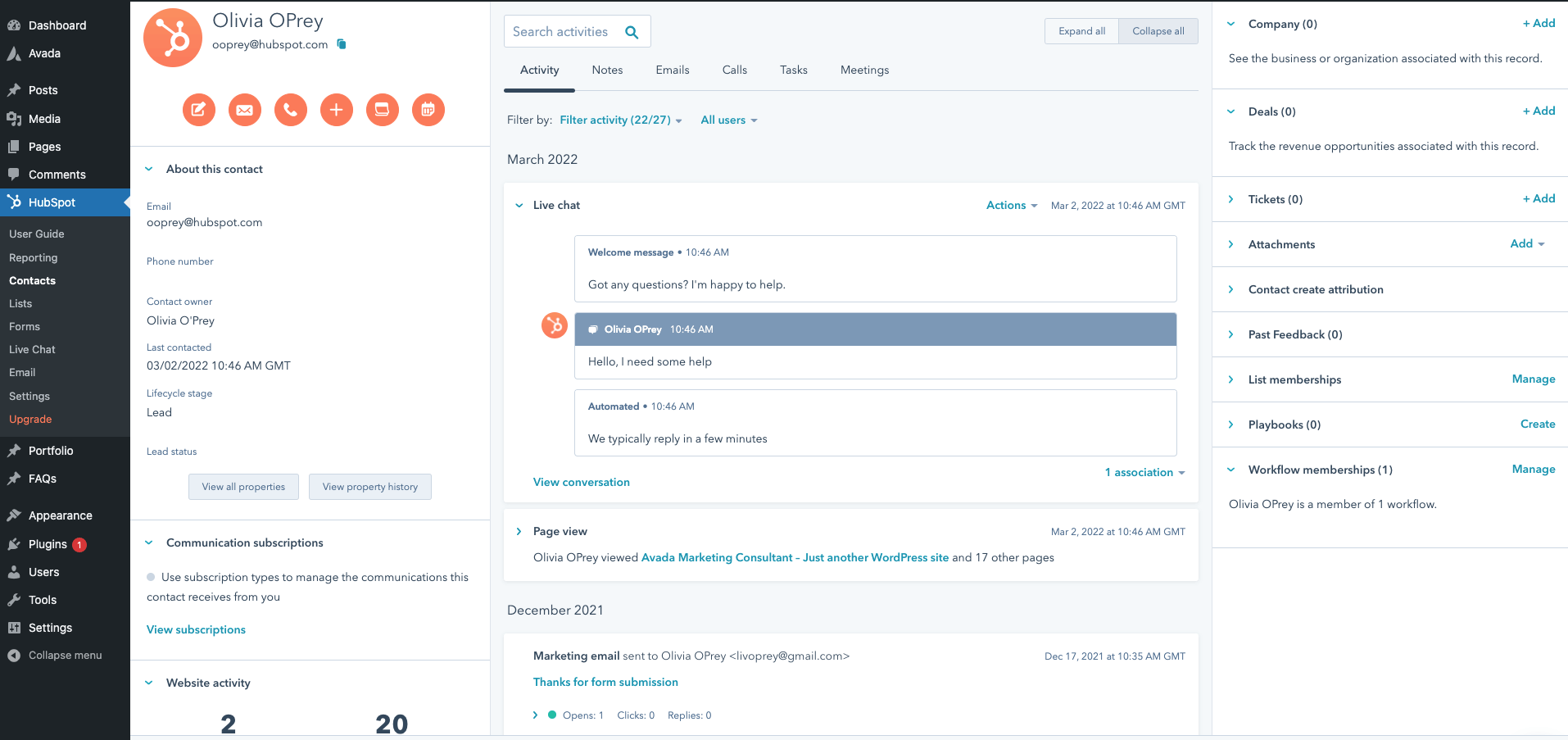
Task: Click View property history button
Action: tap(370, 487)
